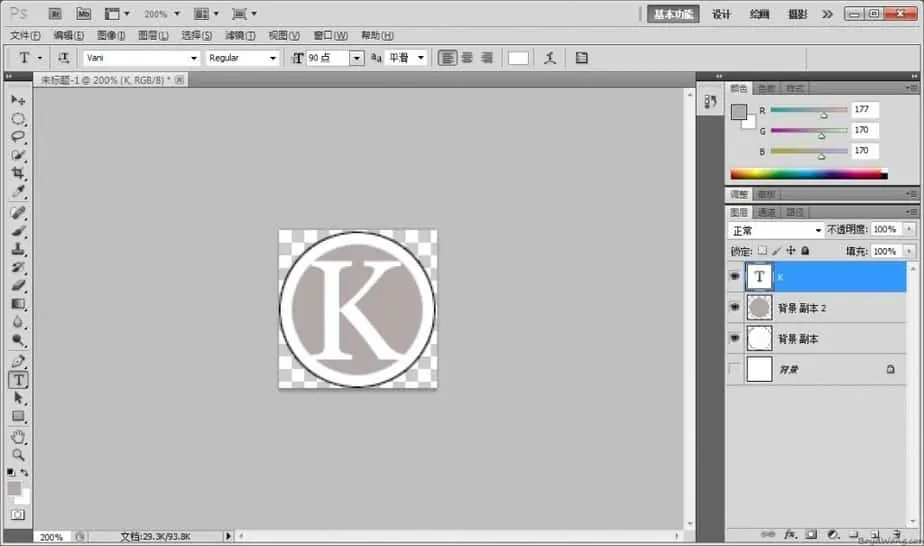Click the Create Warped Text icon

click(549, 58)
